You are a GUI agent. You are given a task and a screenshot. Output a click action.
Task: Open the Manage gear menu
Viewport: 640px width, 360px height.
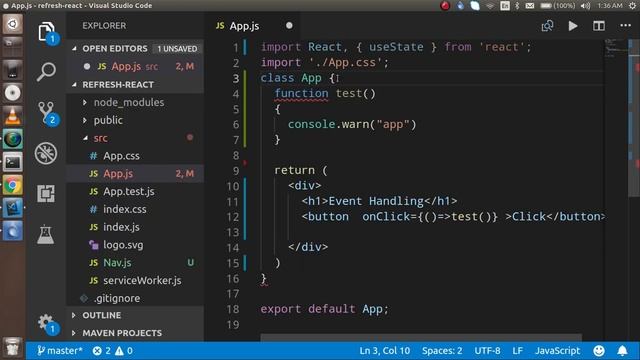47,324
